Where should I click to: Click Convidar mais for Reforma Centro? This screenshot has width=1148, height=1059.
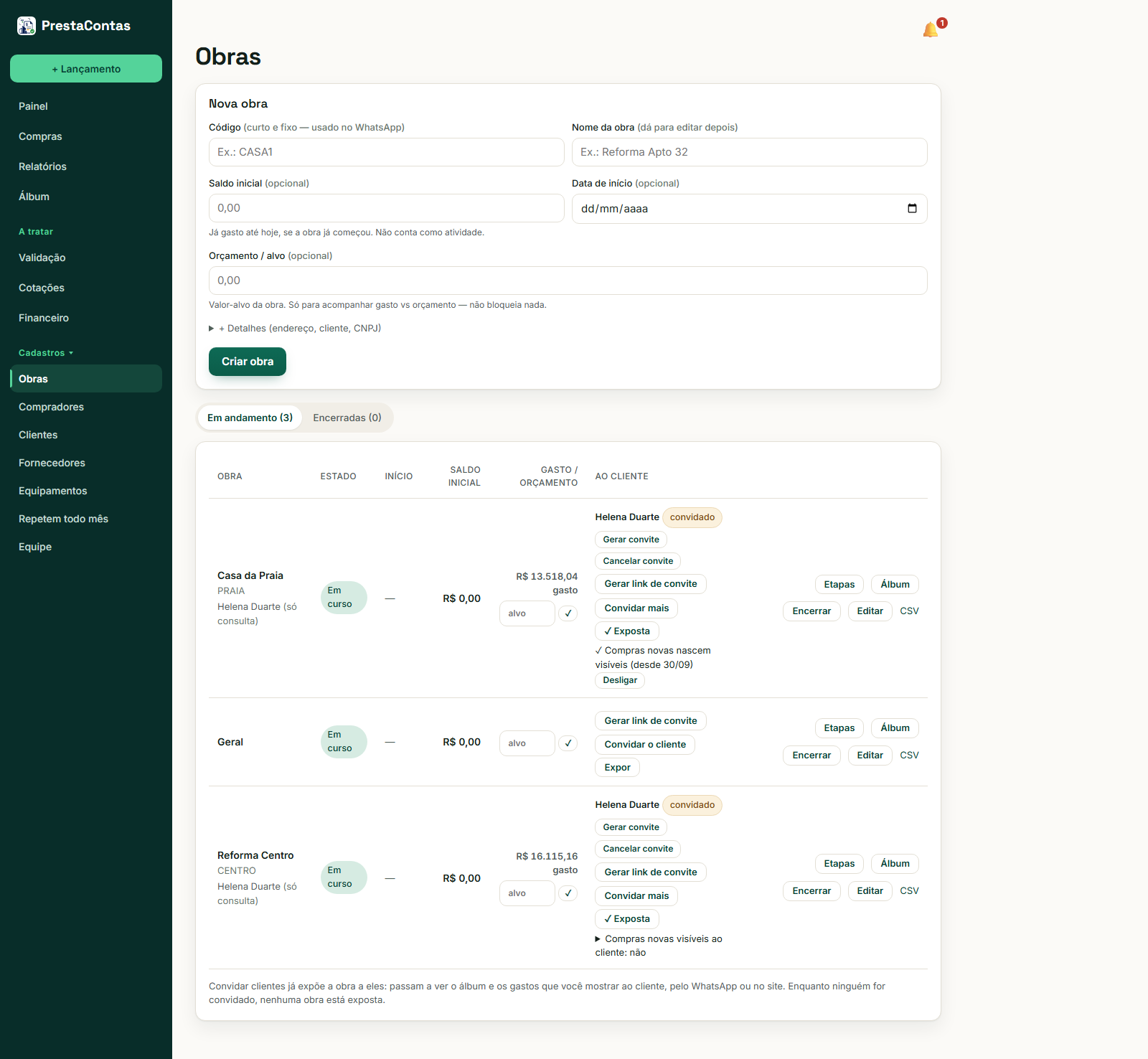click(636, 896)
